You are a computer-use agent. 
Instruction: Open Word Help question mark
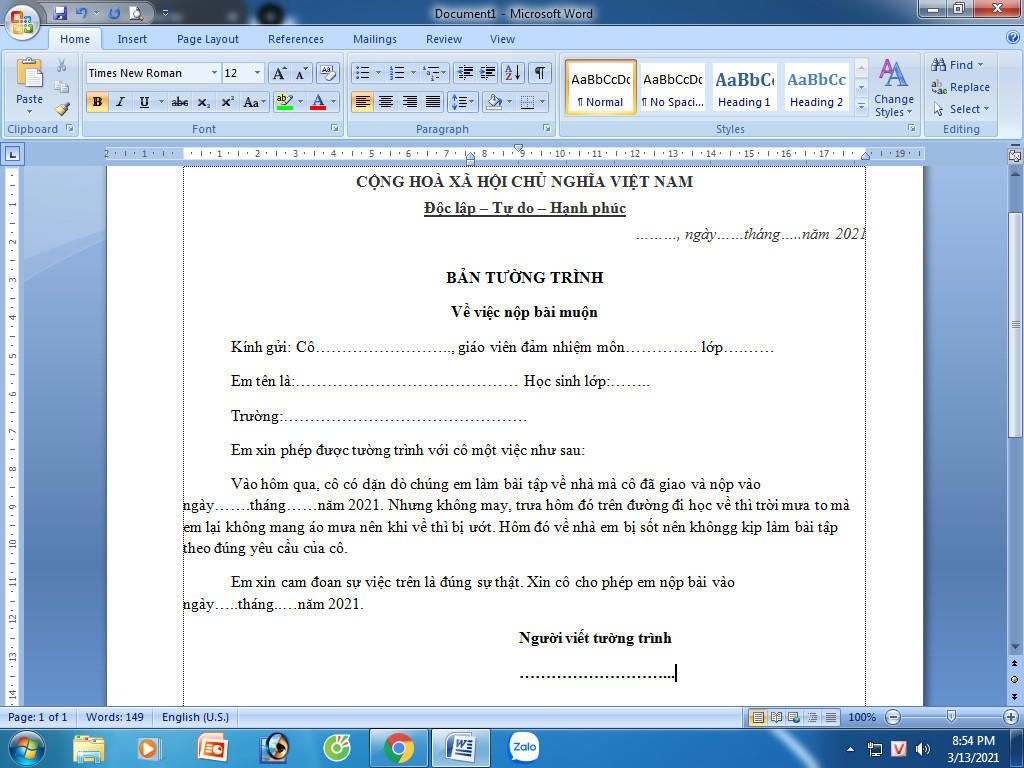[x=1012, y=38]
